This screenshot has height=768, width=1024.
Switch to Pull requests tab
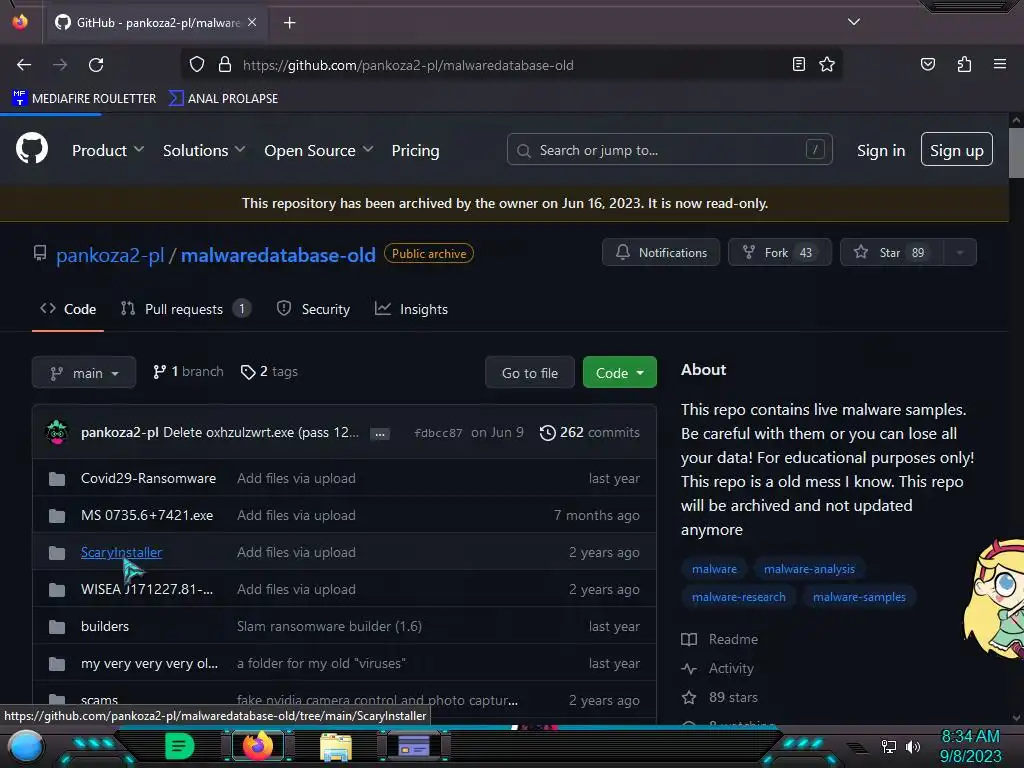[185, 309]
